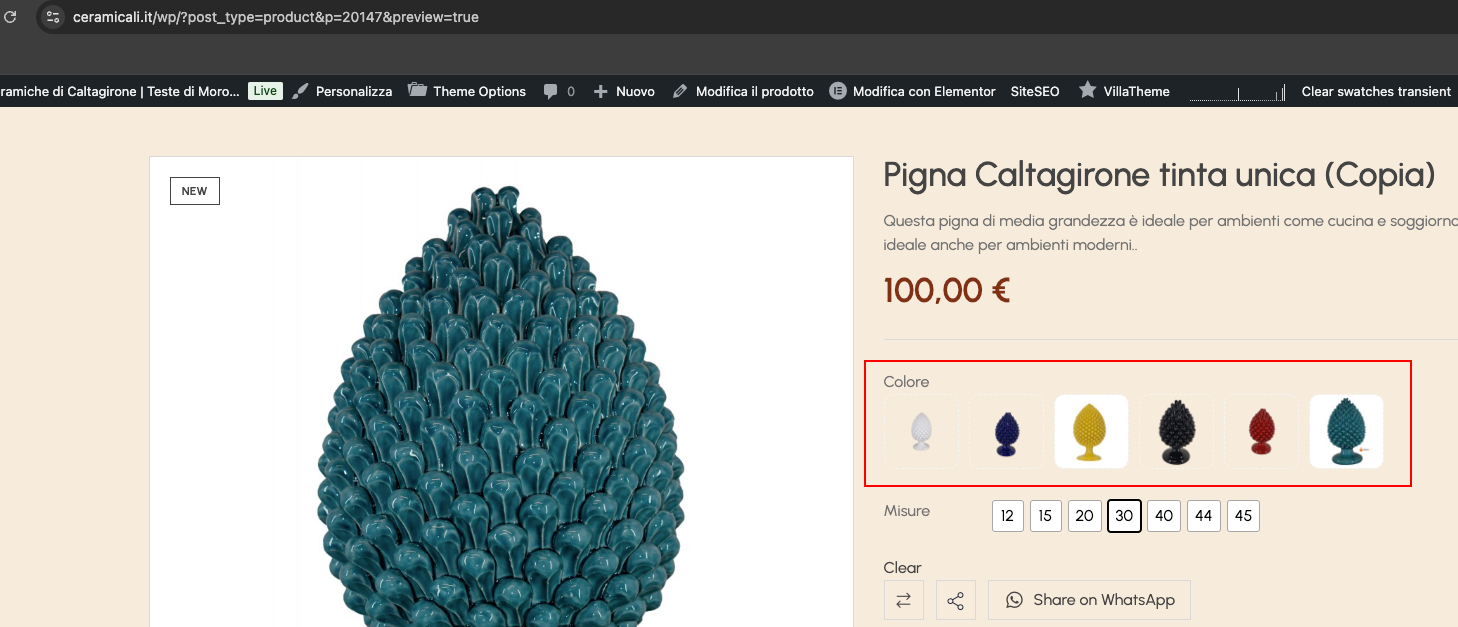Select the white pine cone color swatch
1458x627 pixels.
click(x=921, y=431)
